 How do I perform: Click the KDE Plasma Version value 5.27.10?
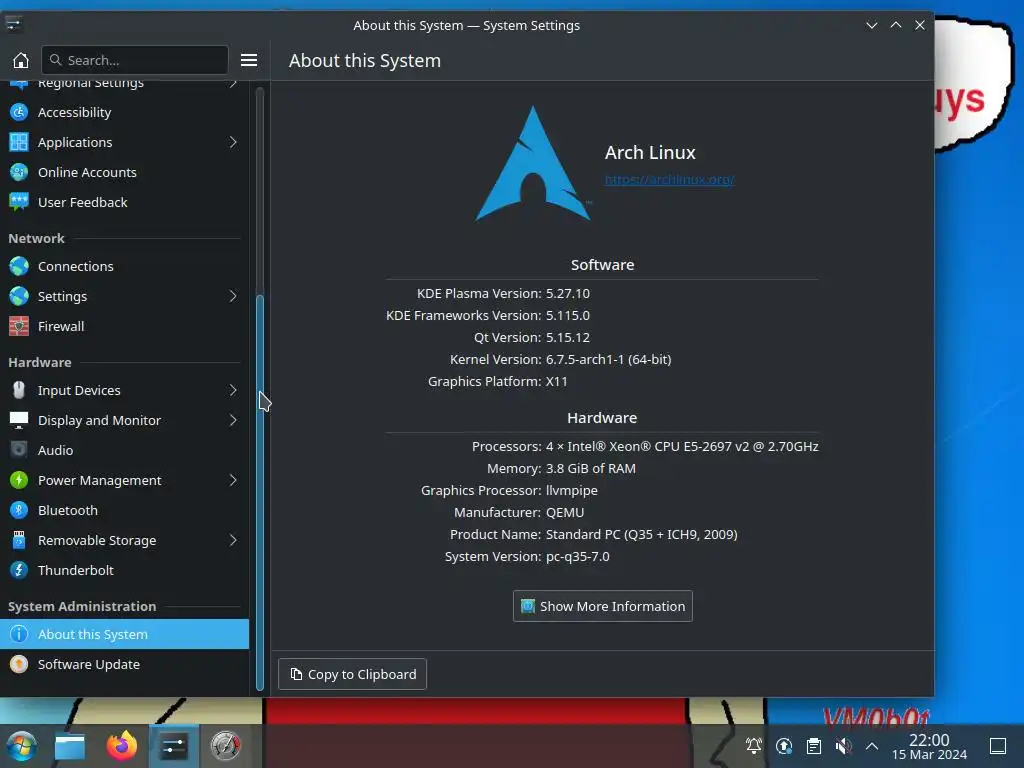[x=568, y=294]
